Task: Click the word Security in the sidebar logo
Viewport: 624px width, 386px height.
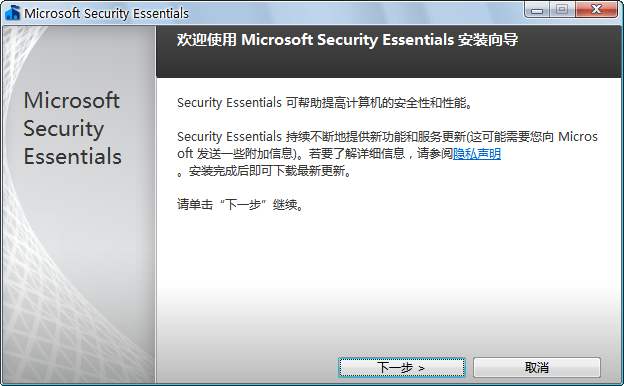Action: [x=64, y=129]
